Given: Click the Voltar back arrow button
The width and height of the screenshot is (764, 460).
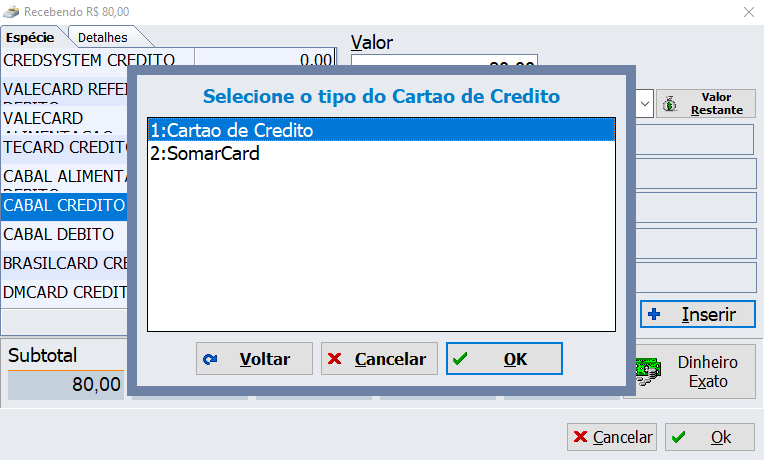Looking at the screenshot, I should click(x=254, y=359).
